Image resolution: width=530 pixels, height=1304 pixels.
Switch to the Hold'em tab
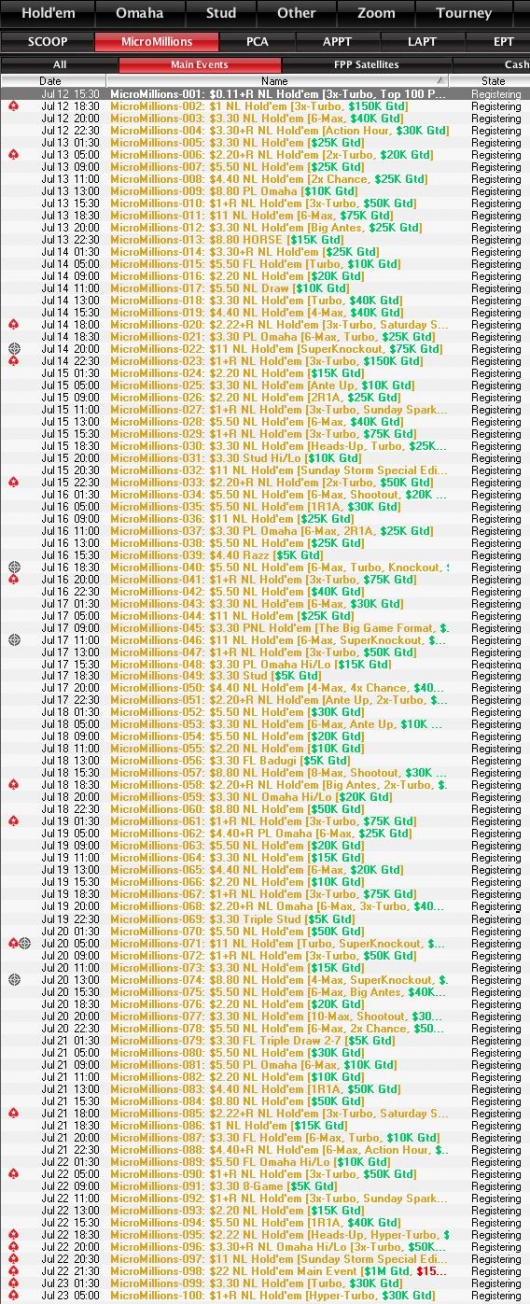pyautogui.click(x=49, y=13)
